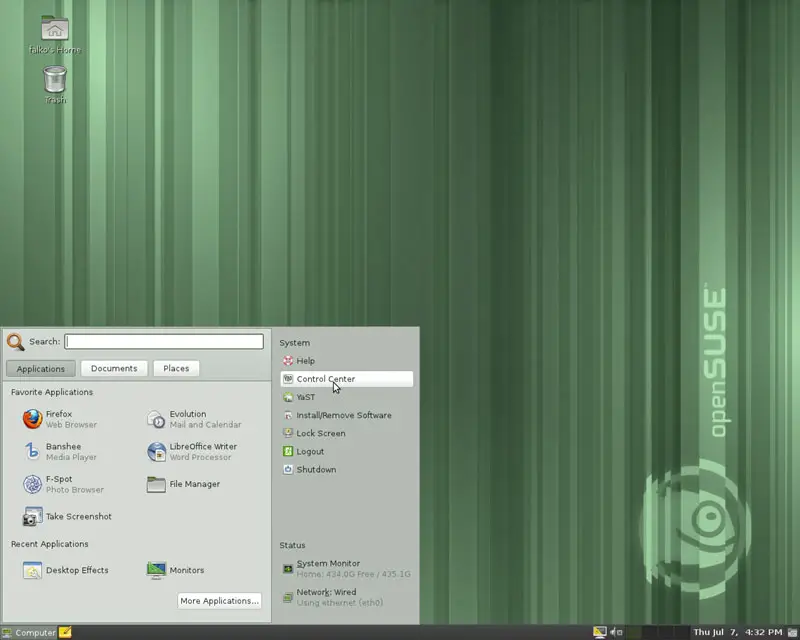800x640 pixels.
Task: Toggle the Computer menu button on panel
Action: click(29, 632)
